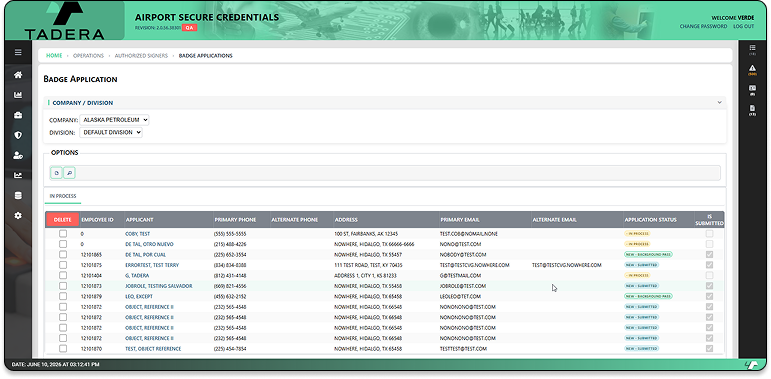Open applicant LEO, EXCEPT
This screenshot has height=379, width=771.
[x=139, y=296]
